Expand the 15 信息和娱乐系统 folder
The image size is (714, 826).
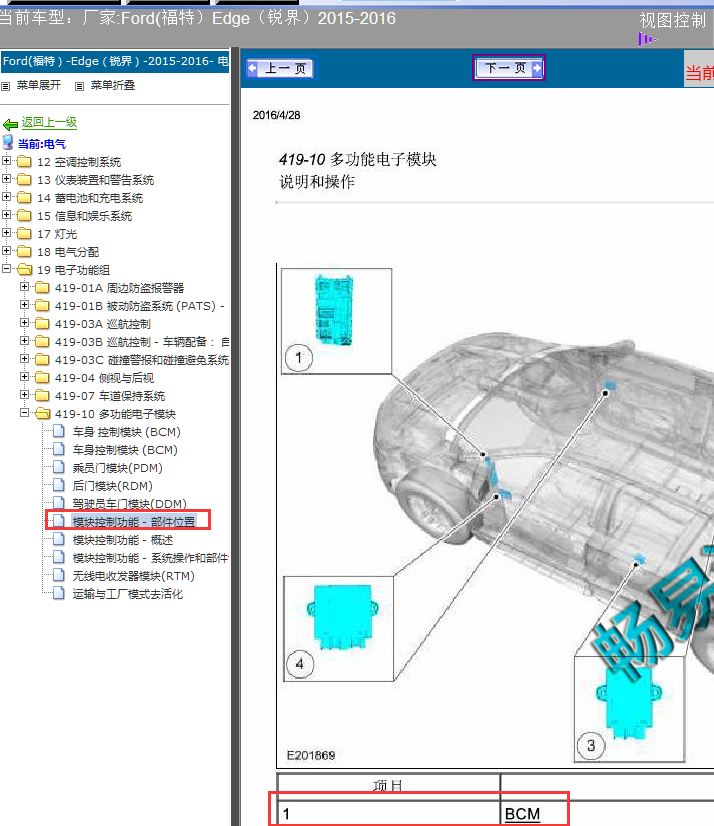pyautogui.click(x=6, y=214)
